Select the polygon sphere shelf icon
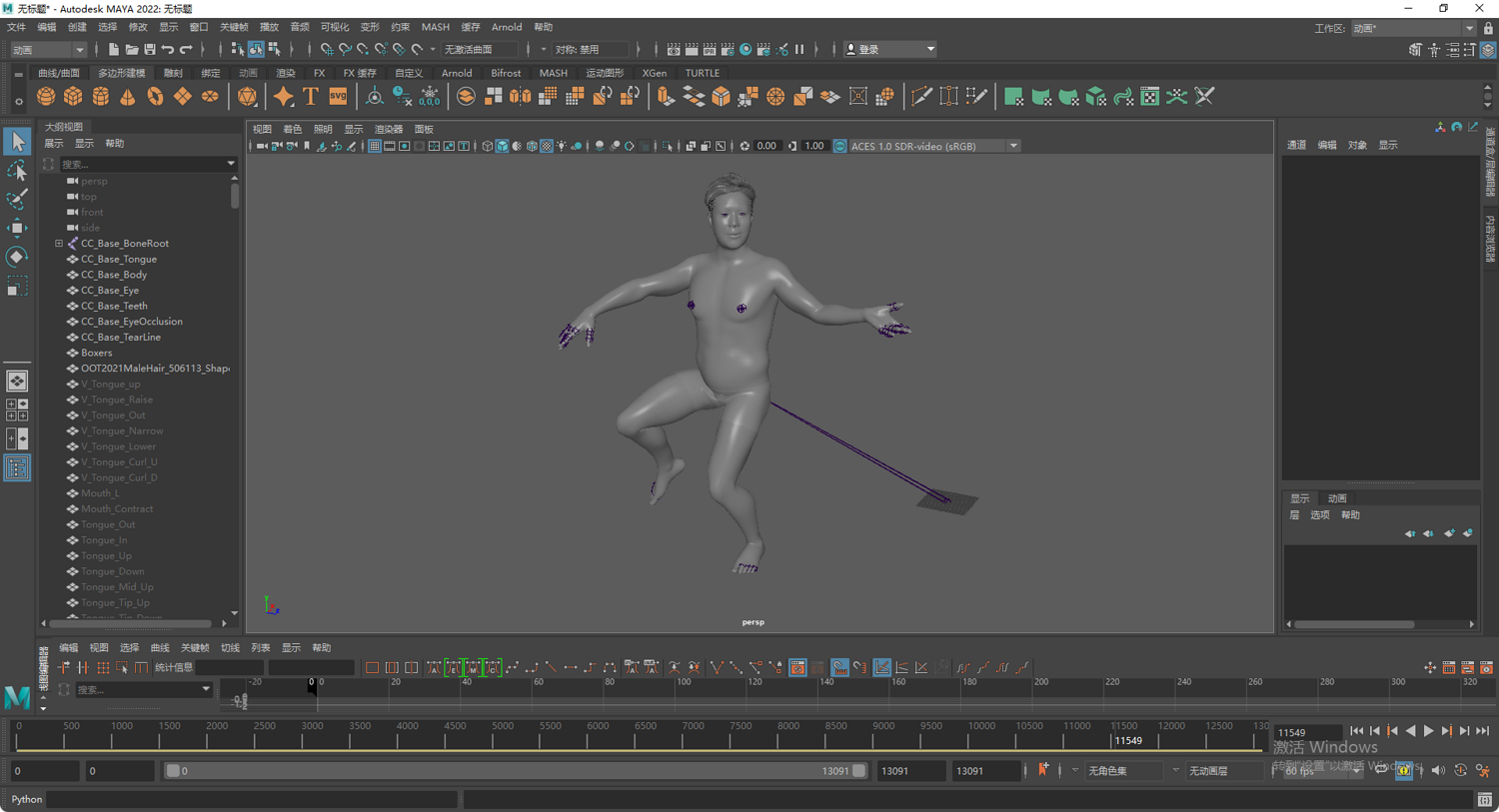 pos(46,97)
